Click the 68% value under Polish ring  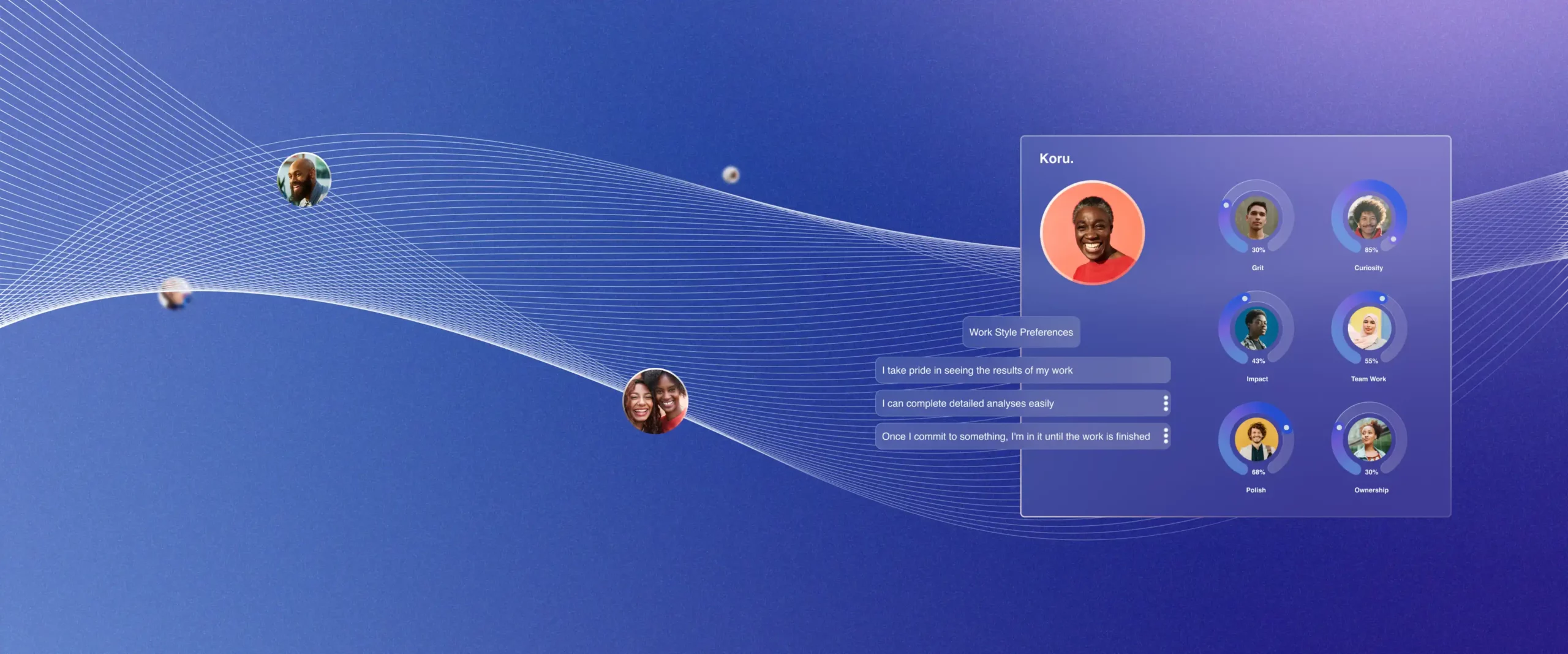coord(1258,472)
